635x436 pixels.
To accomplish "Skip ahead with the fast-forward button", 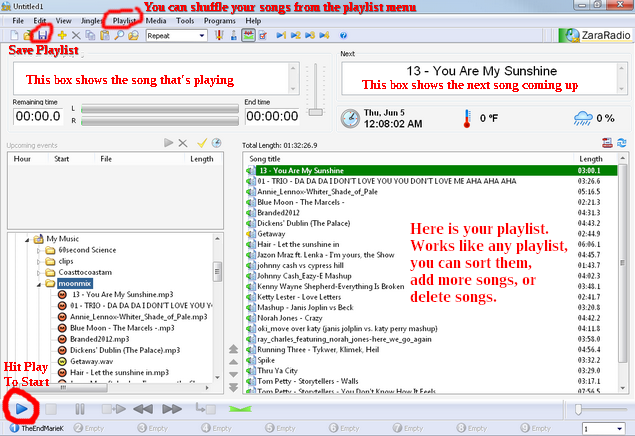I will tap(172, 409).
